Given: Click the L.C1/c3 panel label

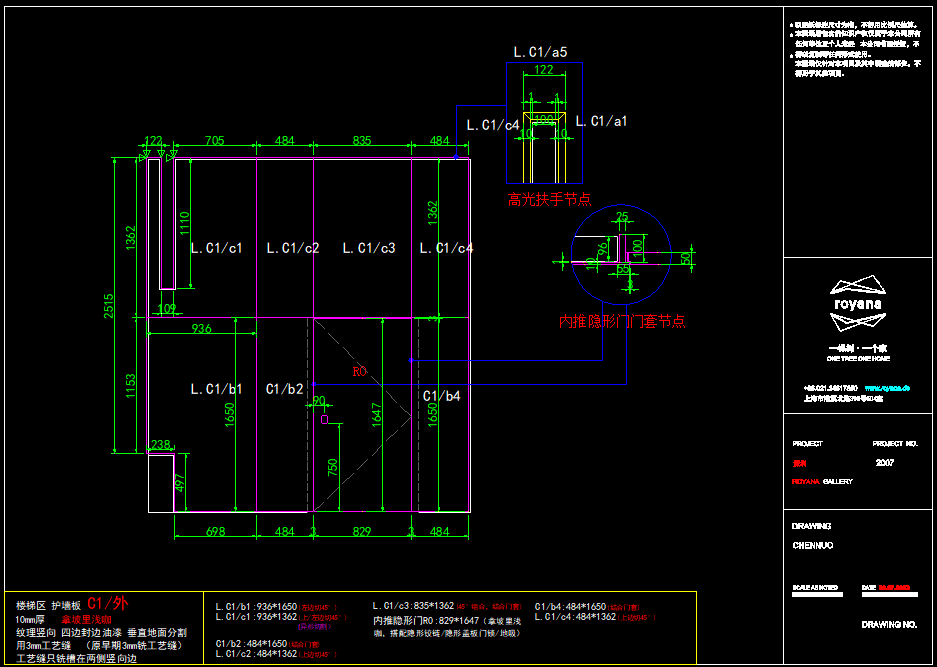Looking at the screenshot, I should coord(369,248).
